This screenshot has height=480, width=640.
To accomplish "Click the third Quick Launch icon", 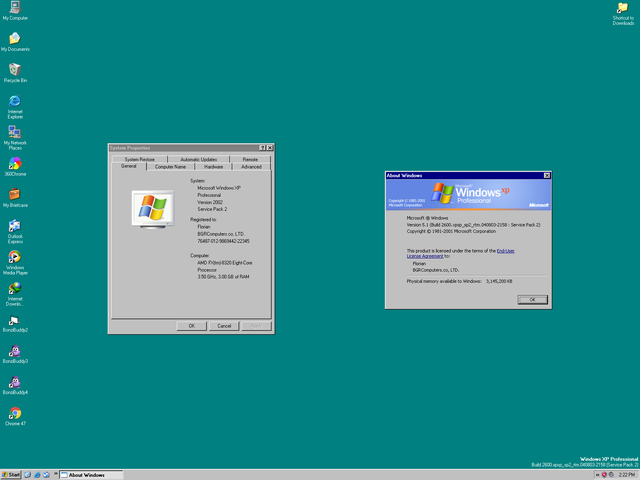I will 46,475.
